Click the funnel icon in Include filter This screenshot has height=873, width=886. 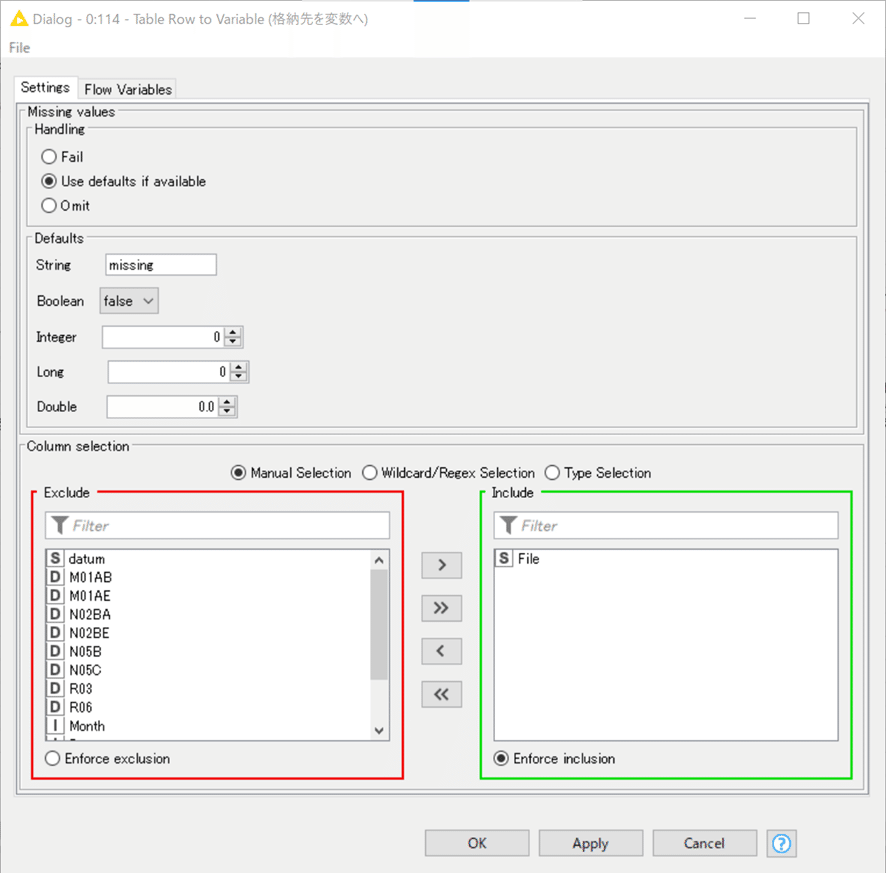(508, 525)
